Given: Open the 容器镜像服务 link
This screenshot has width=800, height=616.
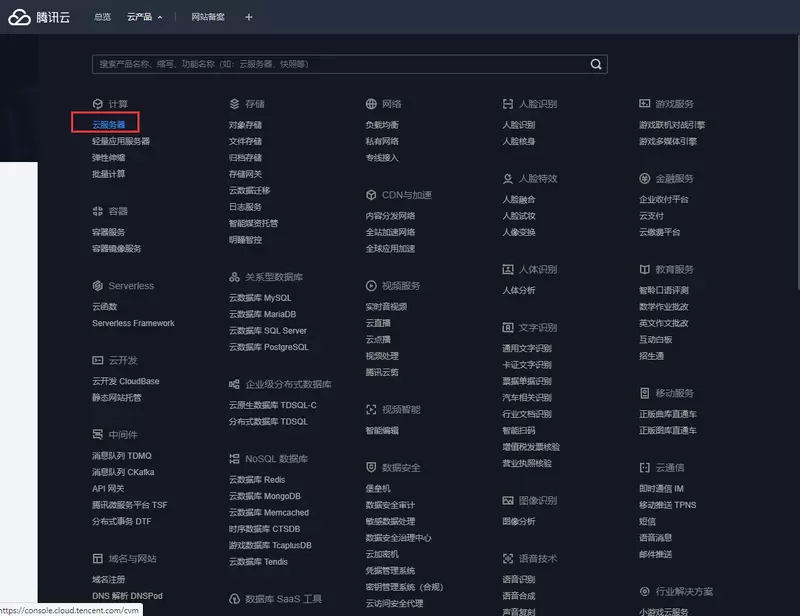Looking at the screenshot, I should click(116, 249).
